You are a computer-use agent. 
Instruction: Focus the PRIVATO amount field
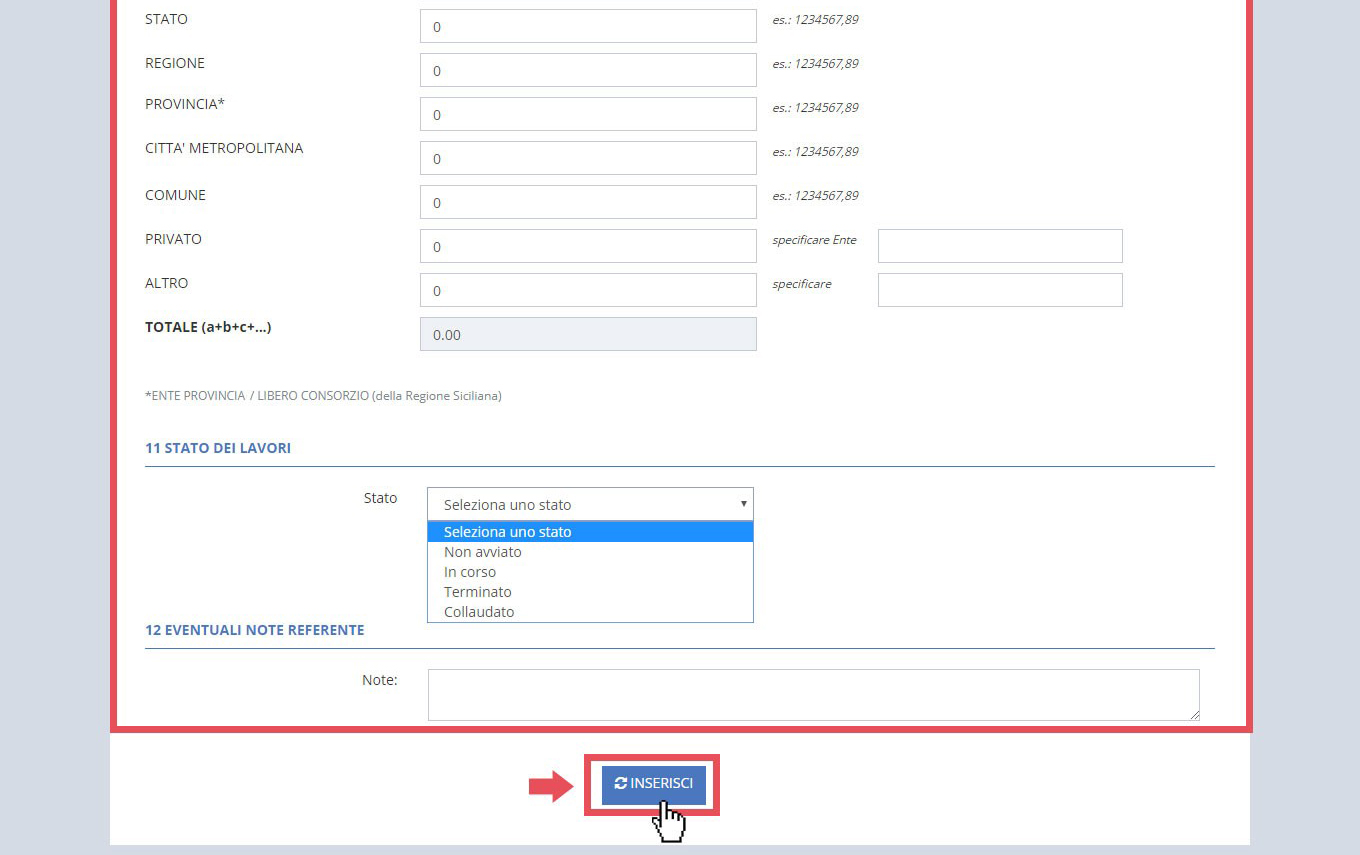[x=588, y=247]
